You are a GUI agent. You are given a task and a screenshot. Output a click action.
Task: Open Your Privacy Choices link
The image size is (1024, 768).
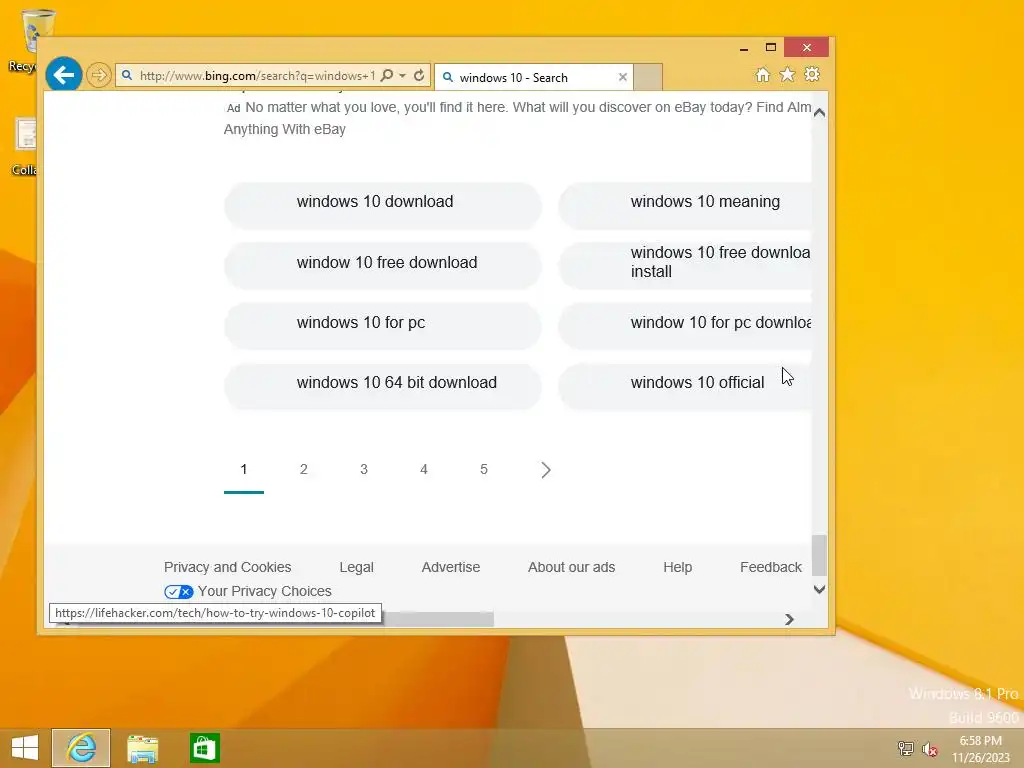[x=264, y=591]
